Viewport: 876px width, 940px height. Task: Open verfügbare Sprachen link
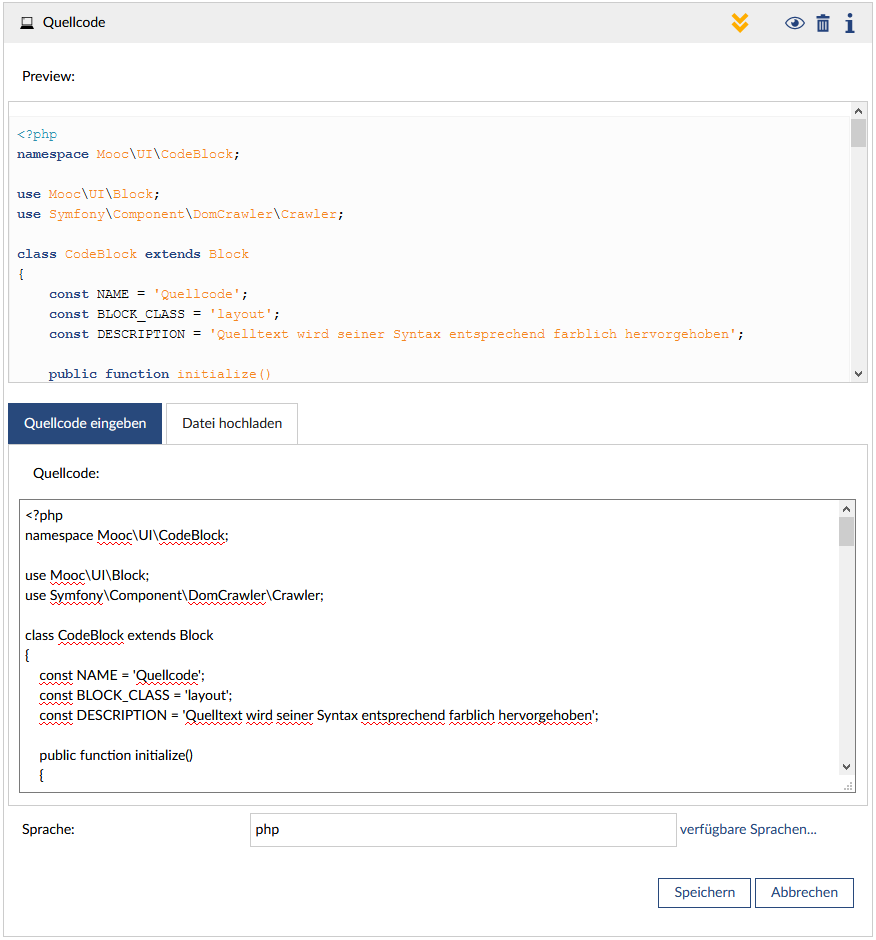tap(748, 829)
